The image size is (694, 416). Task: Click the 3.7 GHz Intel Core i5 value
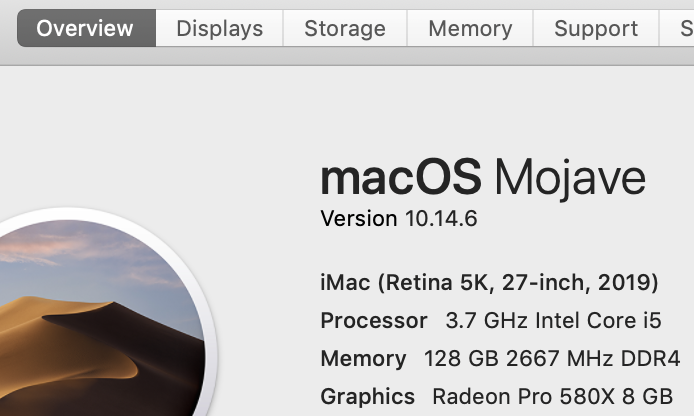pos(553,320)
